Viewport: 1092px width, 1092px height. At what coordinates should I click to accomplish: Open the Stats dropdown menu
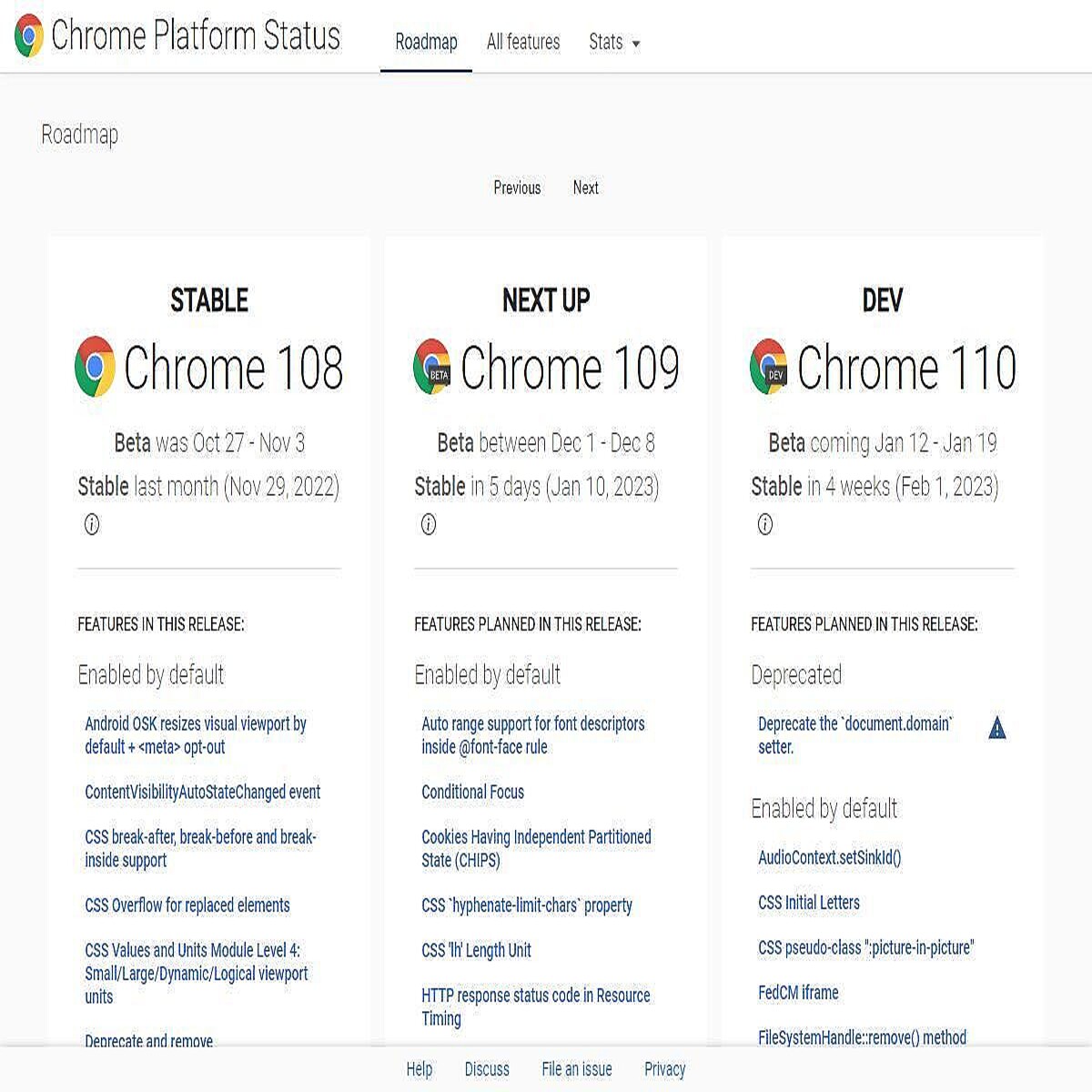coord(614,42)
